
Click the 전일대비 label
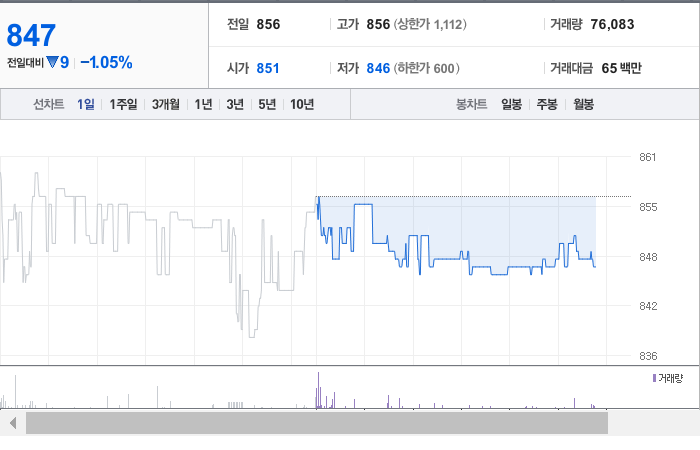point(25,62)
